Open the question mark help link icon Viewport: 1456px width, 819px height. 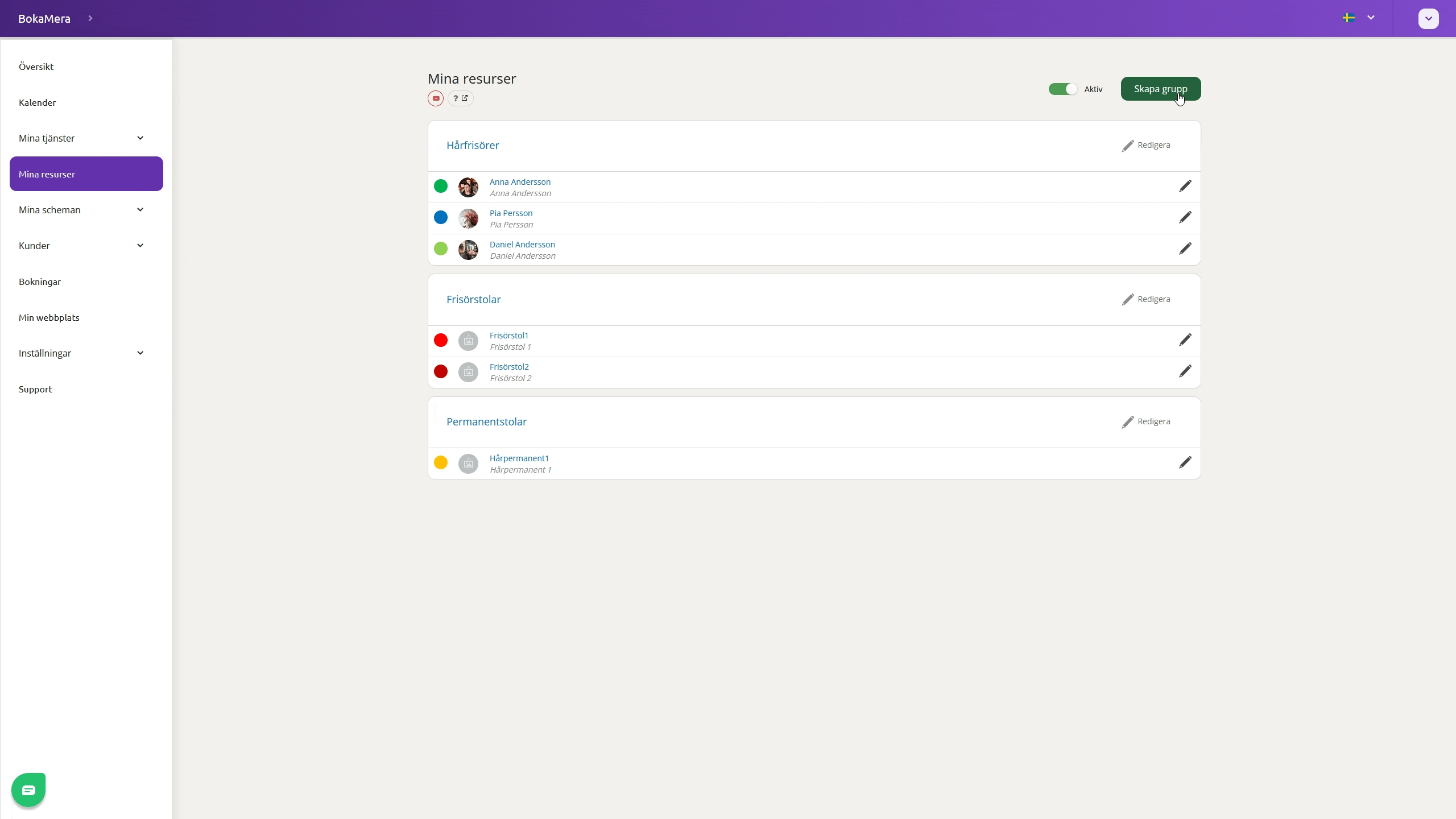tap(461, 98)
